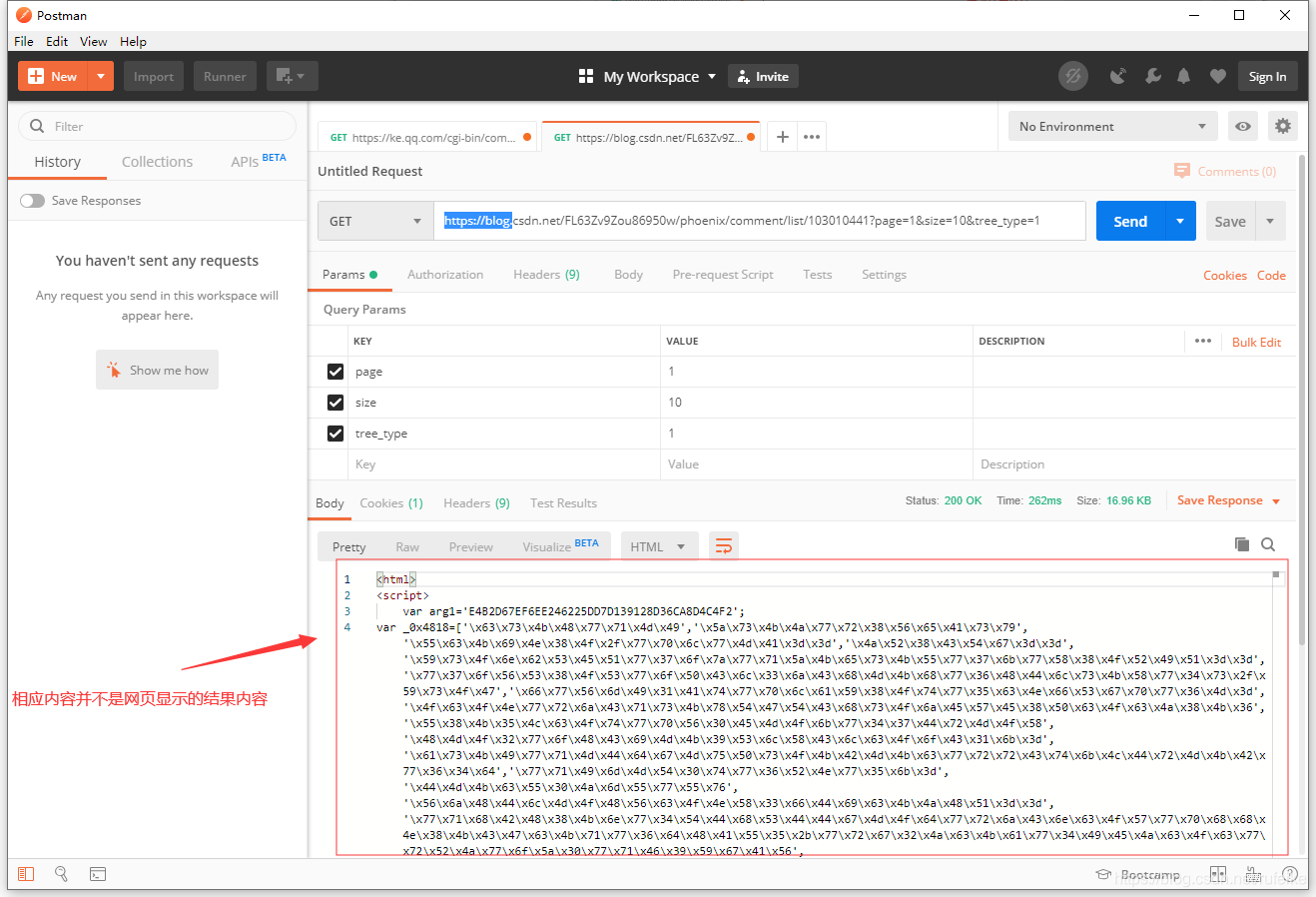Screen dimensions: 1316x897
Task: Open the No Environment dropdown
Action: [1114, 126]
